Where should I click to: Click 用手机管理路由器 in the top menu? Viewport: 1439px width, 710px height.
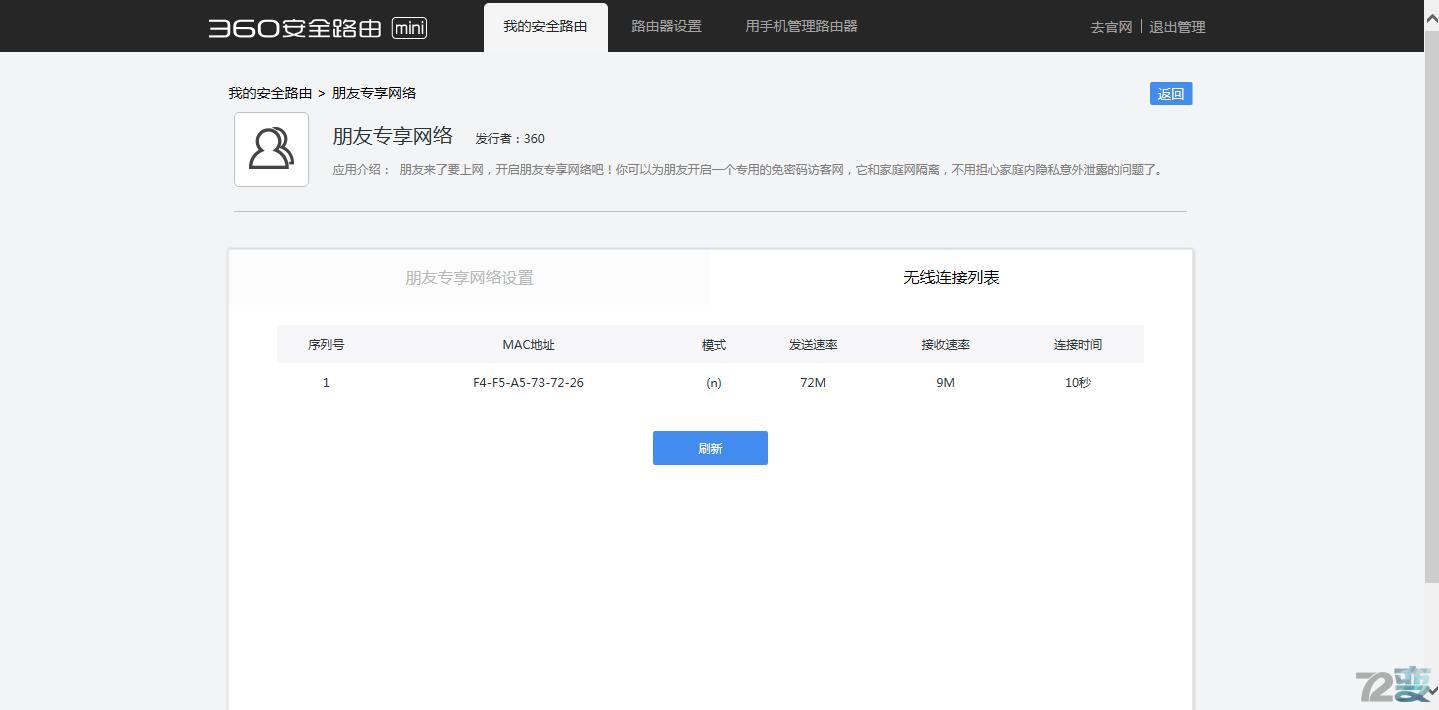800,26
